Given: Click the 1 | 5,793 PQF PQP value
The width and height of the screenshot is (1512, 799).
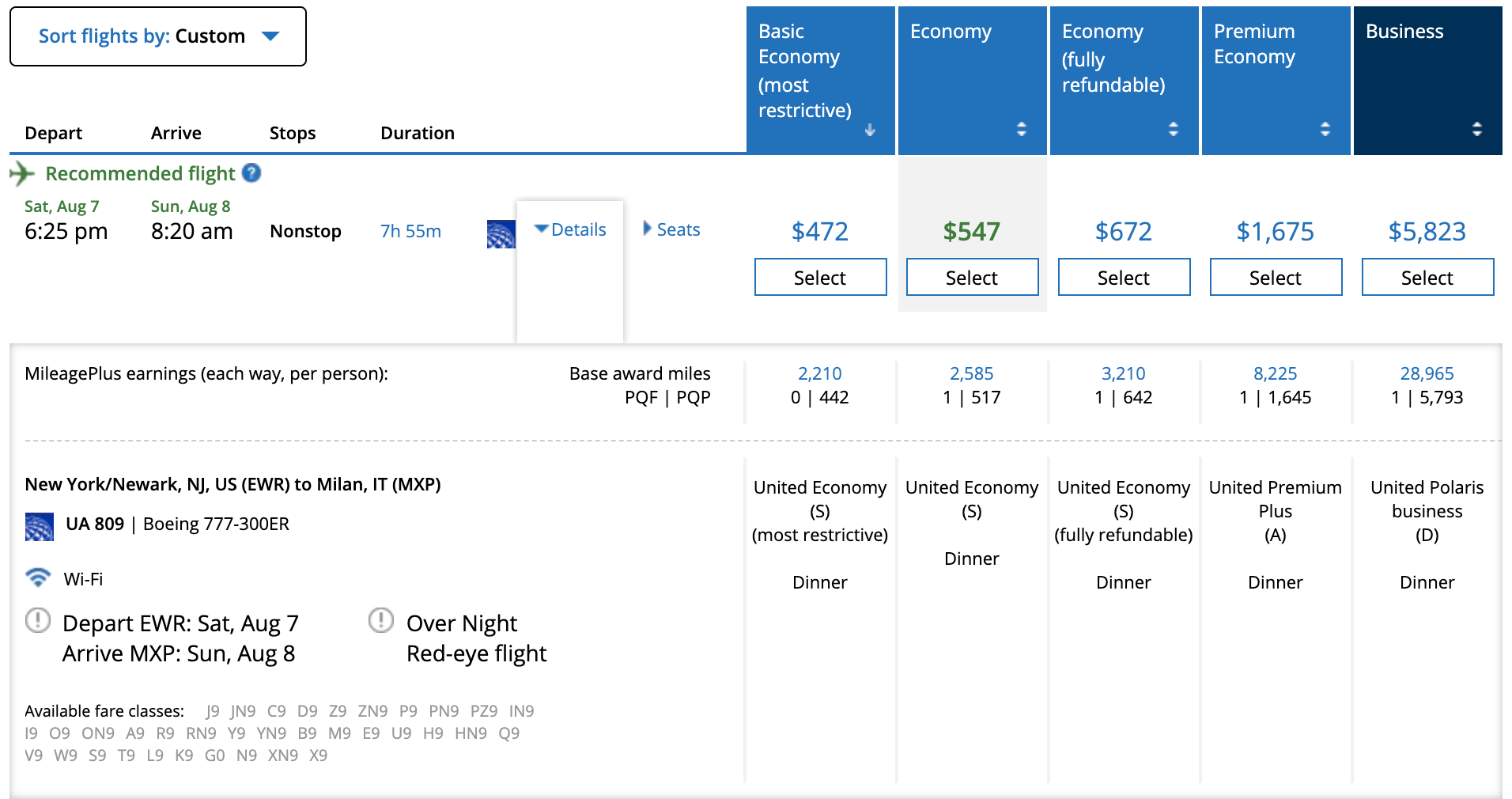Looking at the screenshot, I should pyautogui.click(x=1427, y=397).
